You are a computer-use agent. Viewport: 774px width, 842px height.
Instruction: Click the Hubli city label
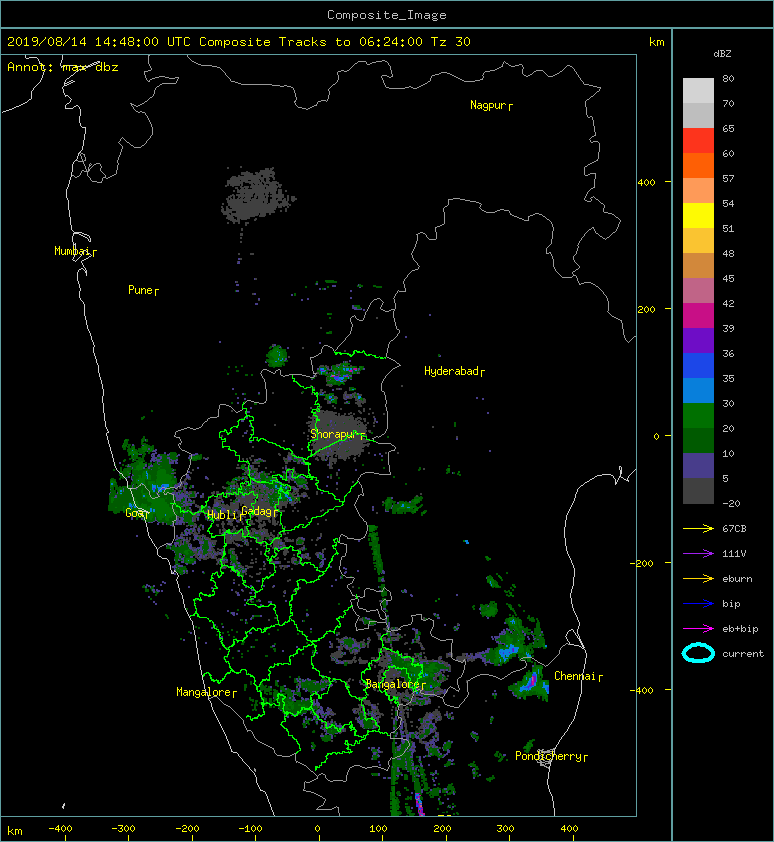(x=222, y=514)
